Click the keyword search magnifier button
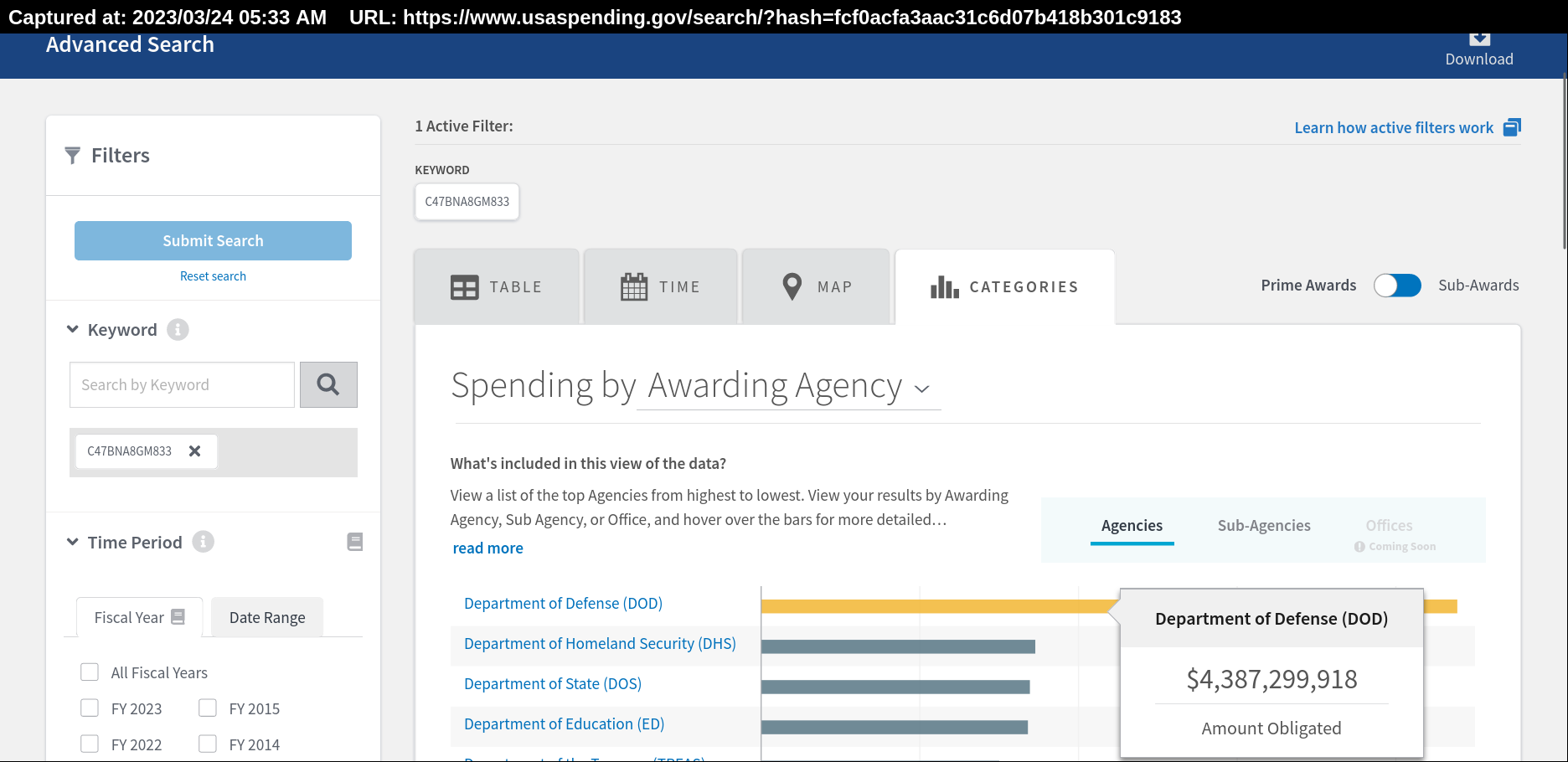 coord(328,385)
